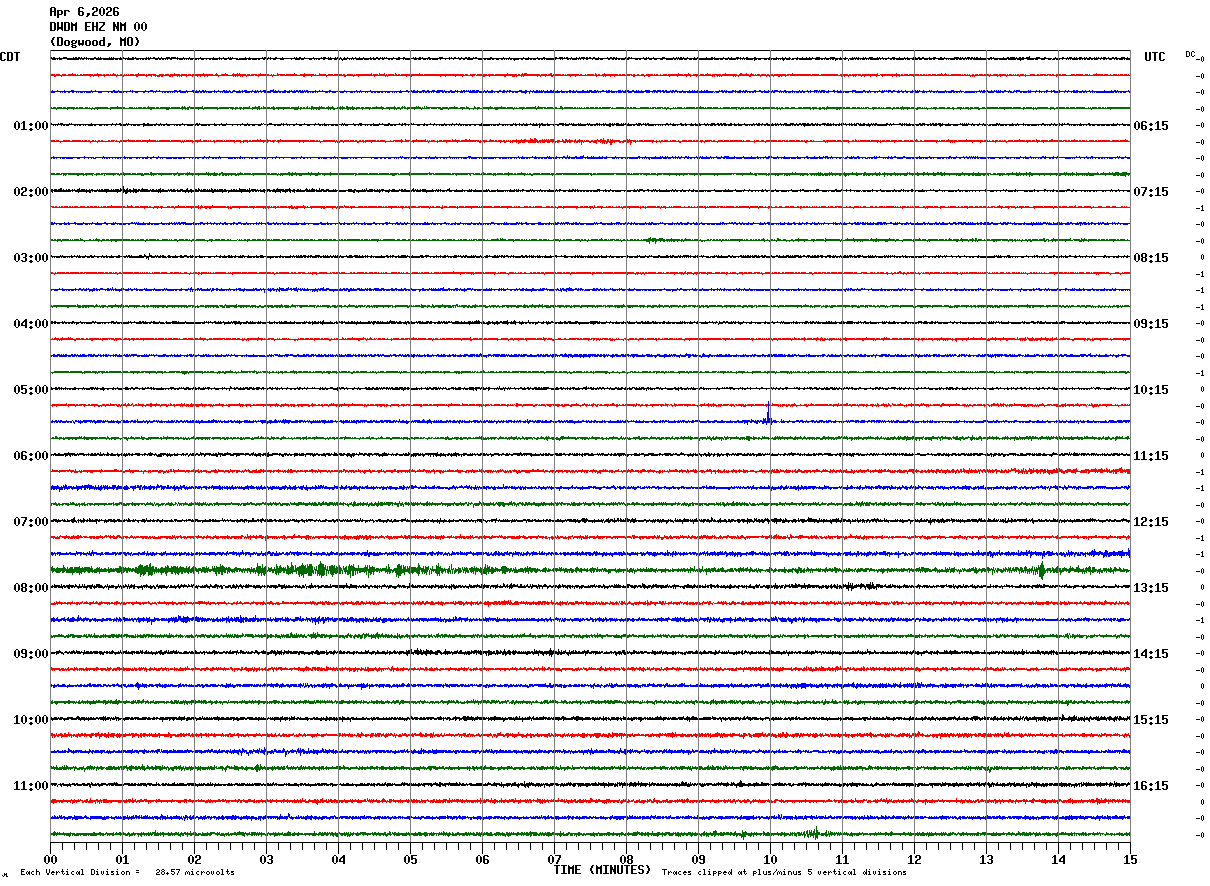Click the 09:15 UTC time label
The width and height of the screenshot is (1210, 886).
coord(1151,324)
